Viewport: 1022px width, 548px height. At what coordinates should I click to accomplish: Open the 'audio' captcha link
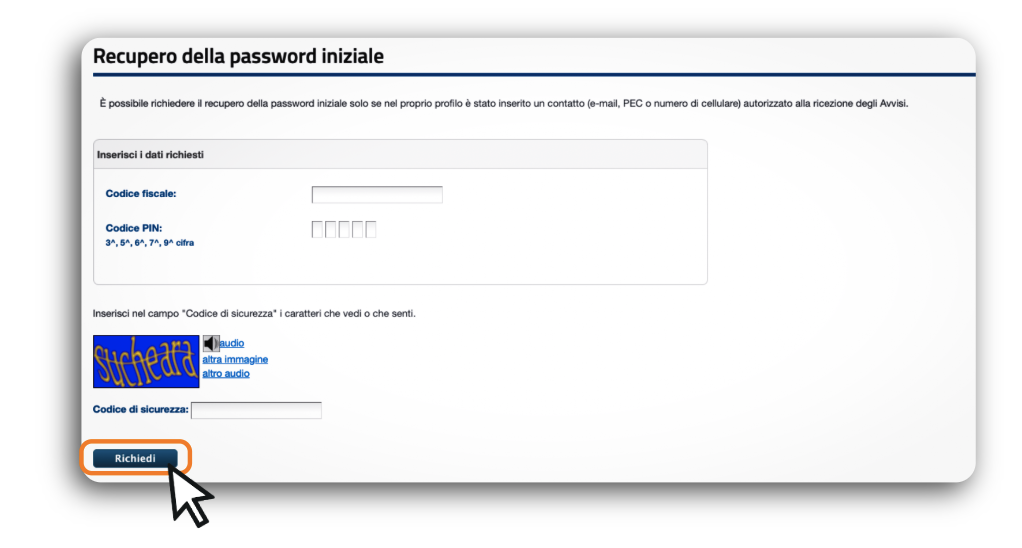(x=232, y=343)
